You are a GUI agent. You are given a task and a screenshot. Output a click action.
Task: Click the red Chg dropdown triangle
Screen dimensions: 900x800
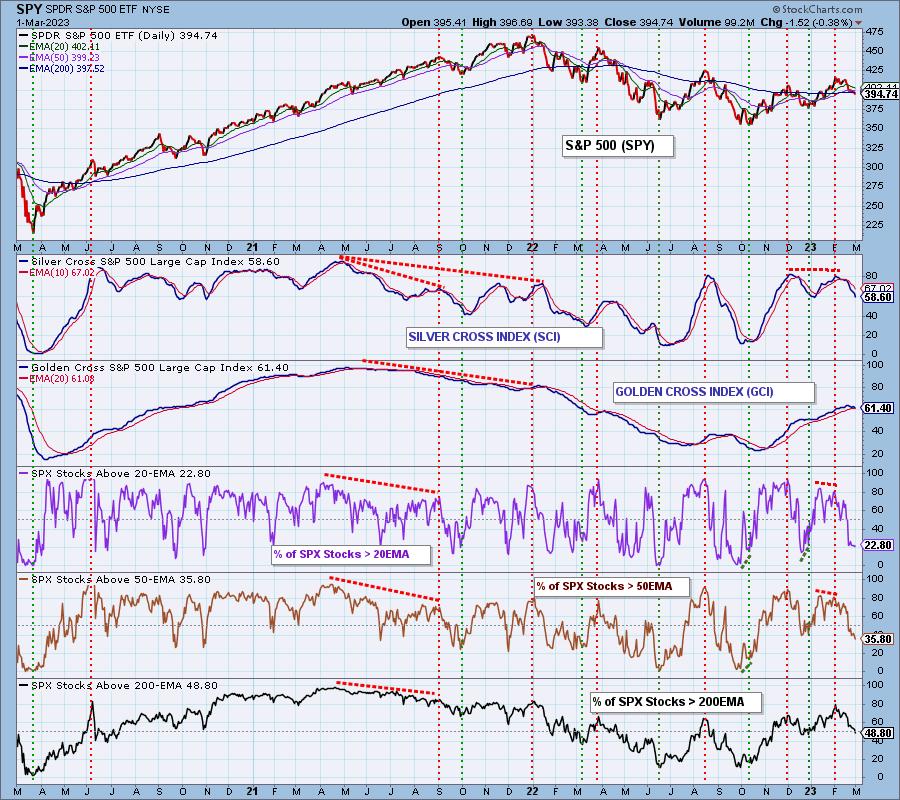coord(858,23)
